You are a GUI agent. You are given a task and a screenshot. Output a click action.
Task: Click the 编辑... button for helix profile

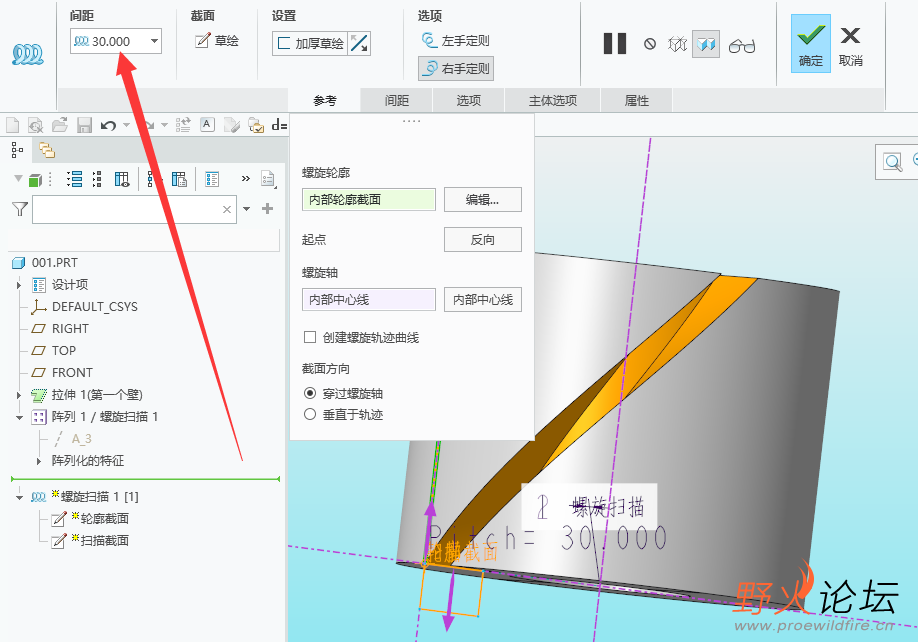click(482, 200)
